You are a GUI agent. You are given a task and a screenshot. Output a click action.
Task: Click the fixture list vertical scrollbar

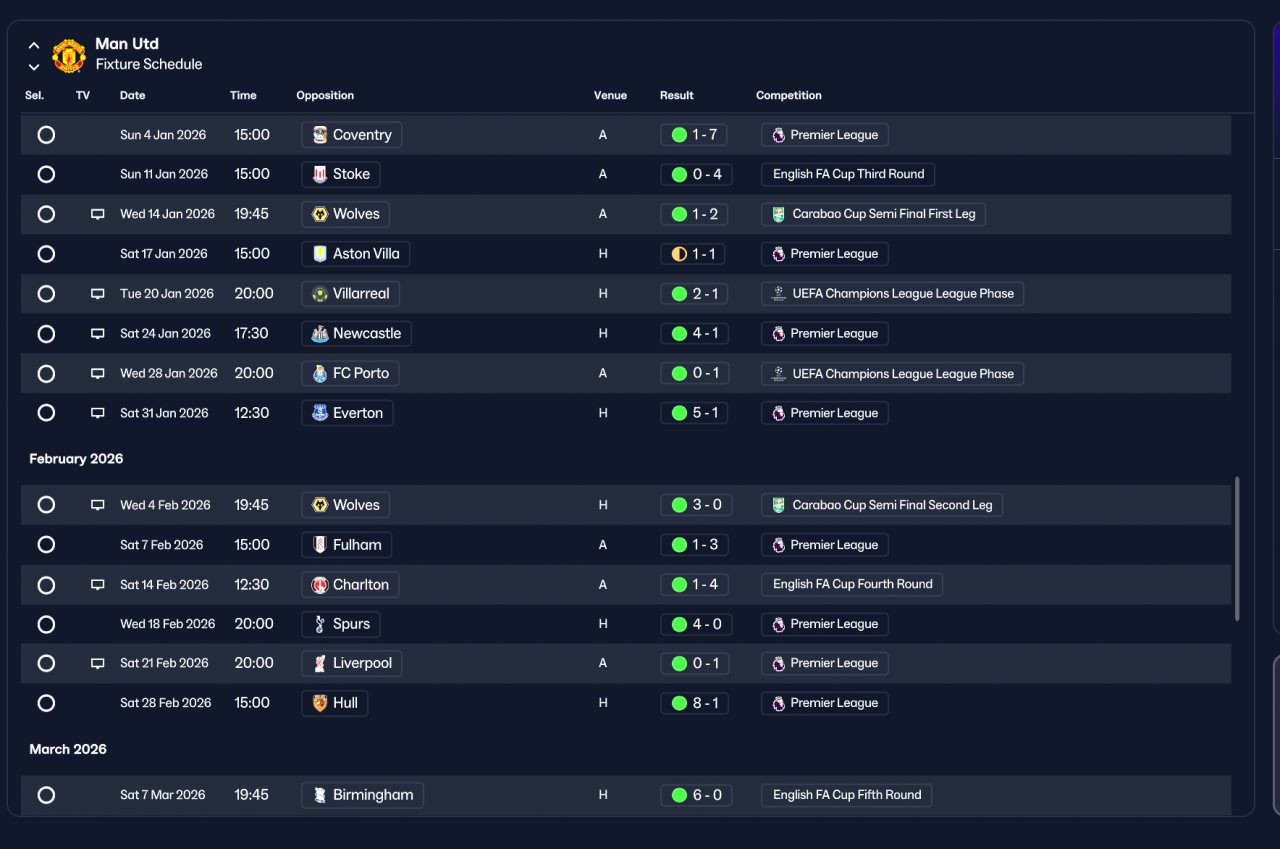click(1237, 548)
